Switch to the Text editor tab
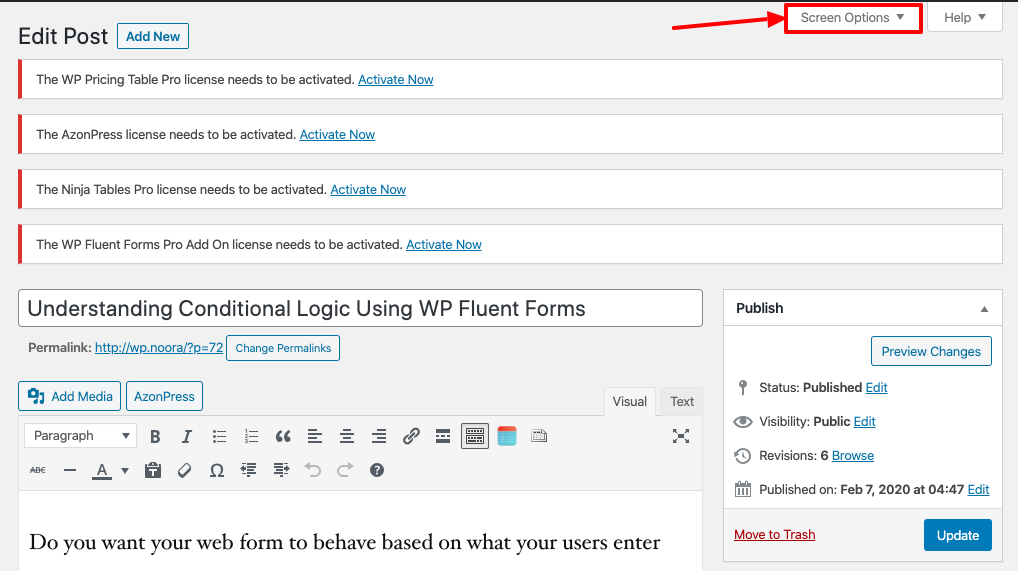 [682, 401]
